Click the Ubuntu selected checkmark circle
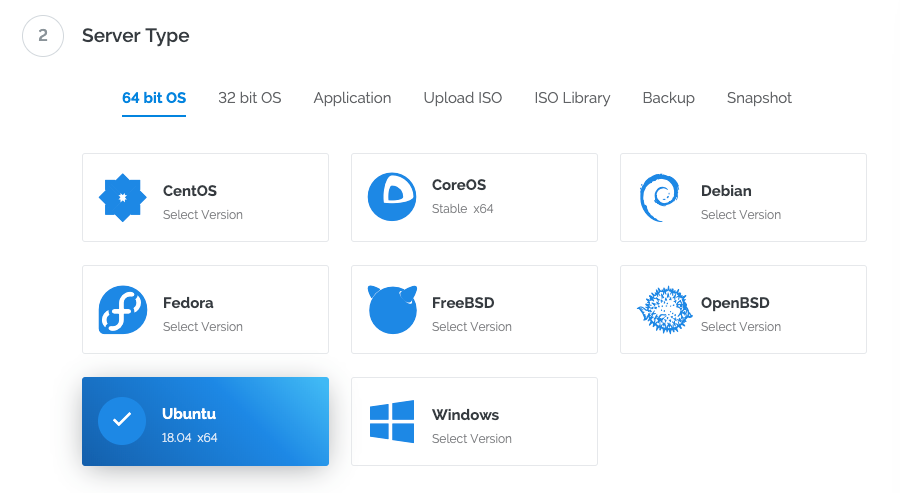900x493 pixels. point(122,421)
